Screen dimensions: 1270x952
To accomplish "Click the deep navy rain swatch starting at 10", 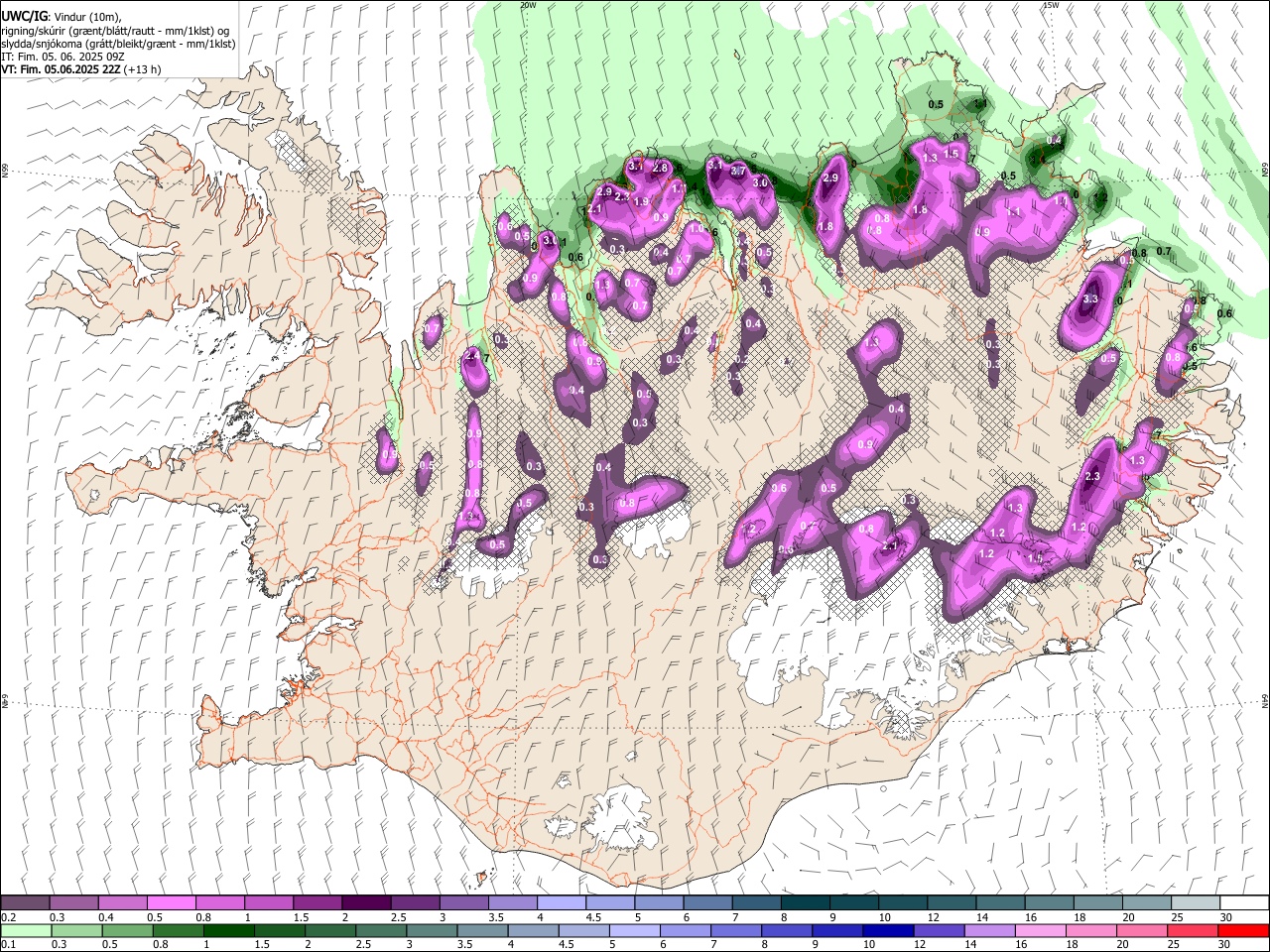I will 888,930.
